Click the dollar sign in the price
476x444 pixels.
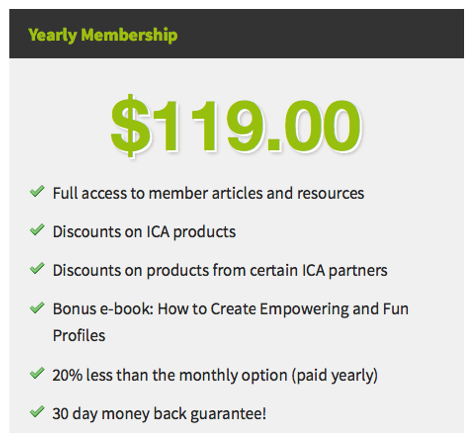click(130, 126)
